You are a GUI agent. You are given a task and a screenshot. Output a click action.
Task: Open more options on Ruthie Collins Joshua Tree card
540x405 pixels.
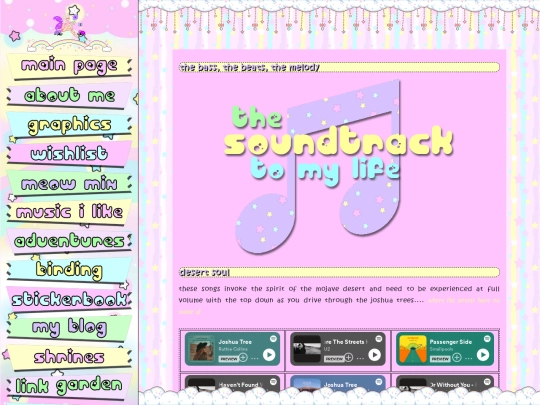[255, 358]
